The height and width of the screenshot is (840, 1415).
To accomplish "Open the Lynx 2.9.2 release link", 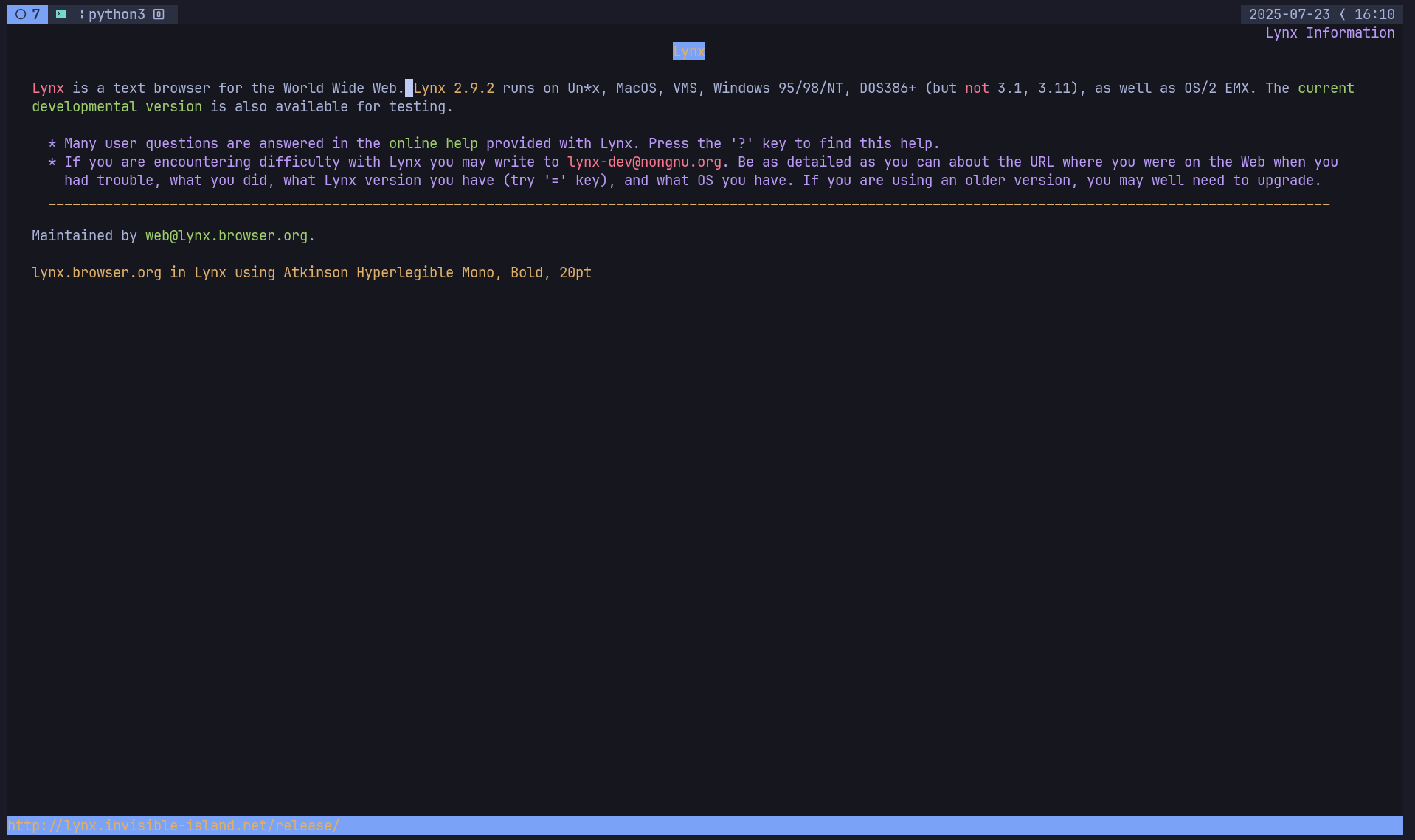I will [x=454, y=88].
